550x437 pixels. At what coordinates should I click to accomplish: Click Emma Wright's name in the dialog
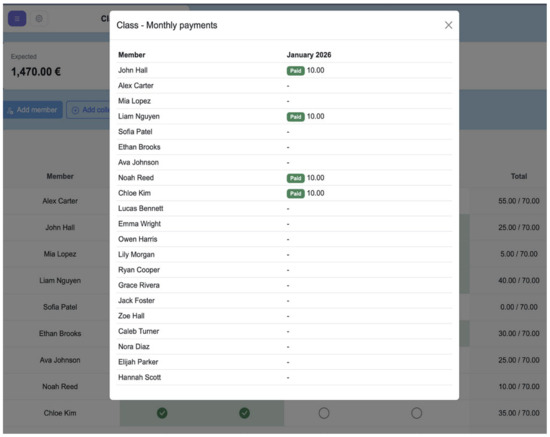[x=139, y=224]
